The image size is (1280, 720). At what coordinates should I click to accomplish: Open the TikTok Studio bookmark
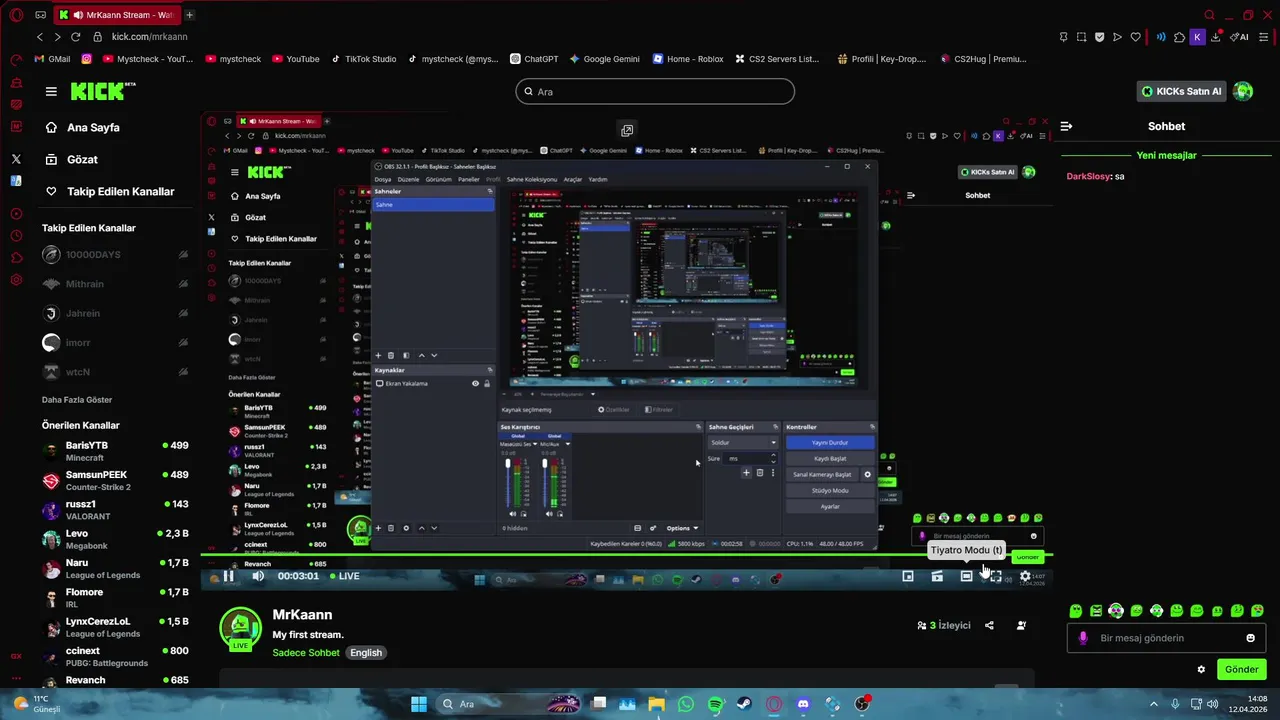[363, 59]
